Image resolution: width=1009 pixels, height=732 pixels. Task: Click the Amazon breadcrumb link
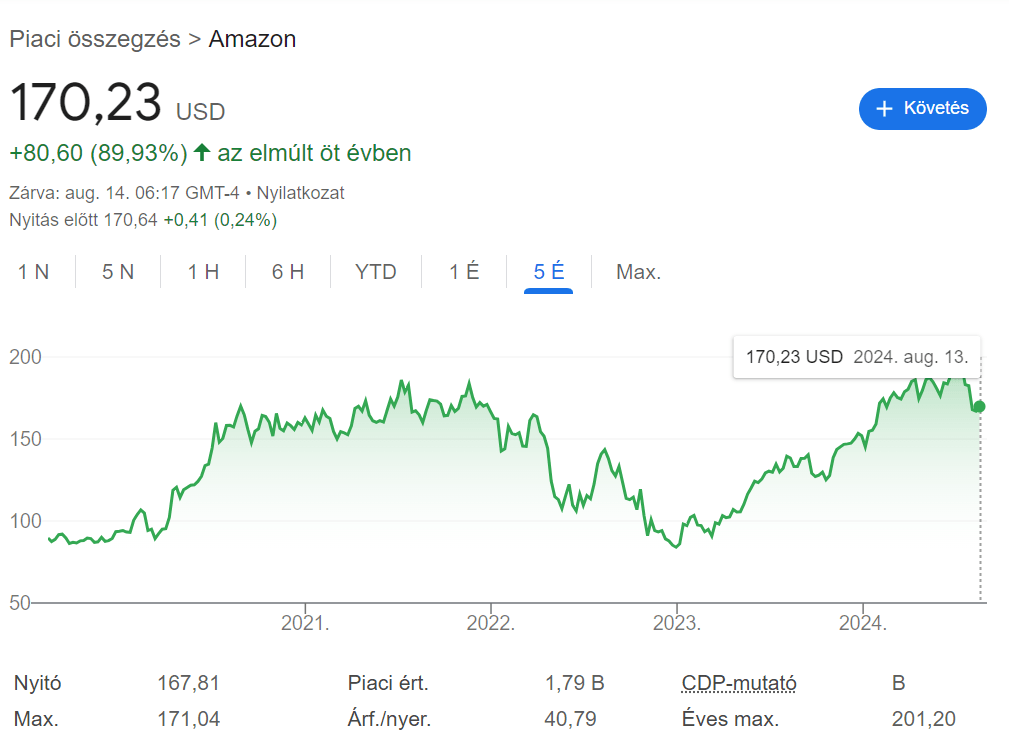252,38
